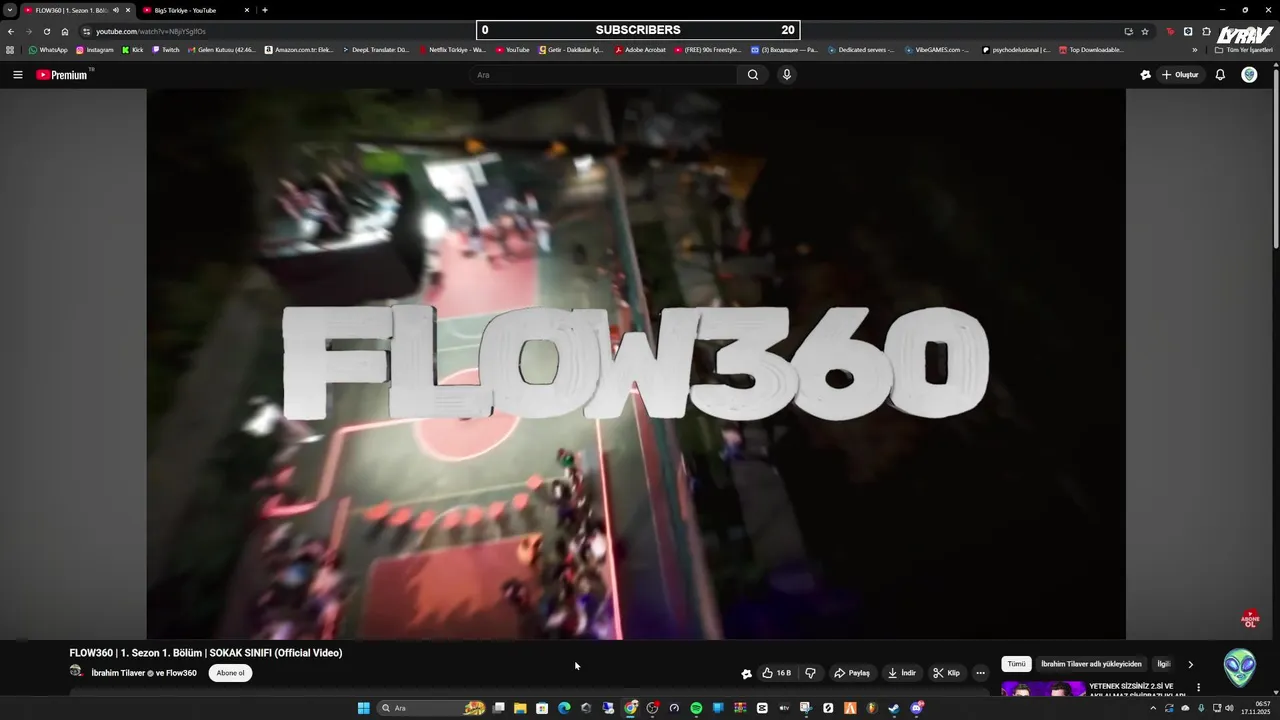Open the Kick bookmark
Viewport: 1280px width, 720px height.
[133, 50]
